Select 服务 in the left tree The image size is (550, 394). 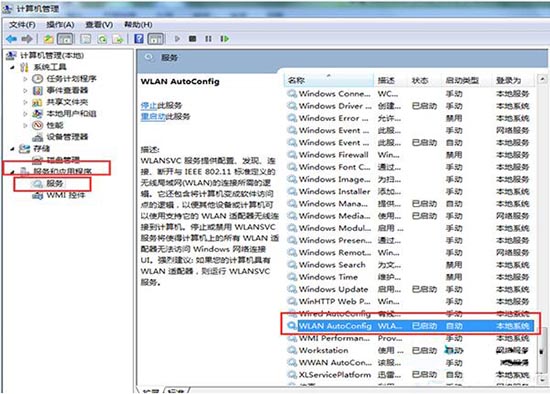[54, 183]
